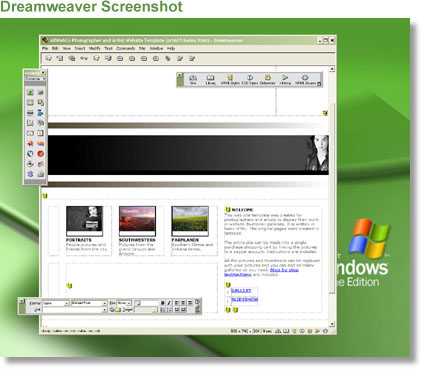Toggle the Launcher orientation corner icon
The height and width of the screenshot is (369, 422).
pyautogui.click(x=319, y=84)
